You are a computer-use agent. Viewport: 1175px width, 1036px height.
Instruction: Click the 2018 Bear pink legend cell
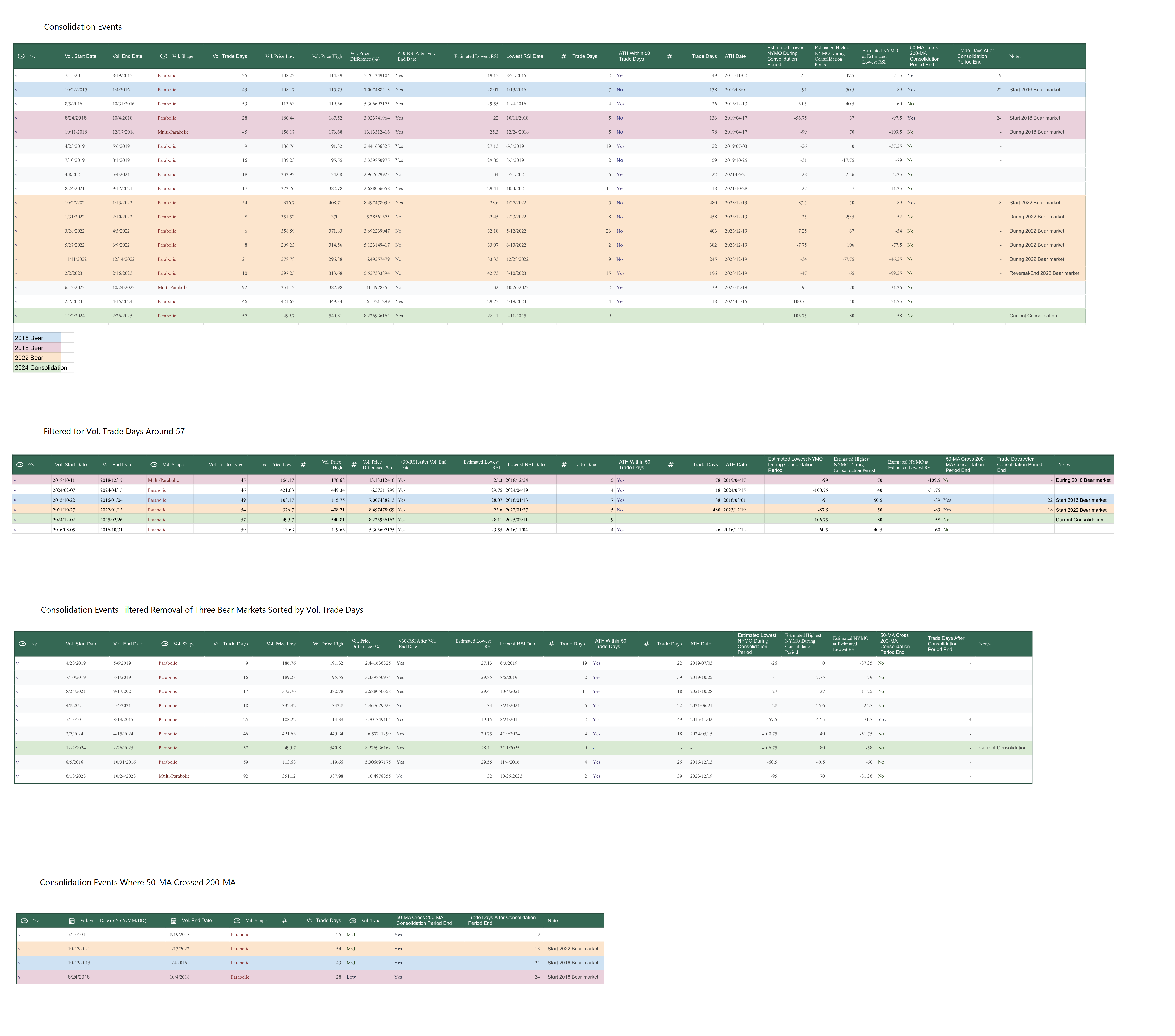pos(37,348)
